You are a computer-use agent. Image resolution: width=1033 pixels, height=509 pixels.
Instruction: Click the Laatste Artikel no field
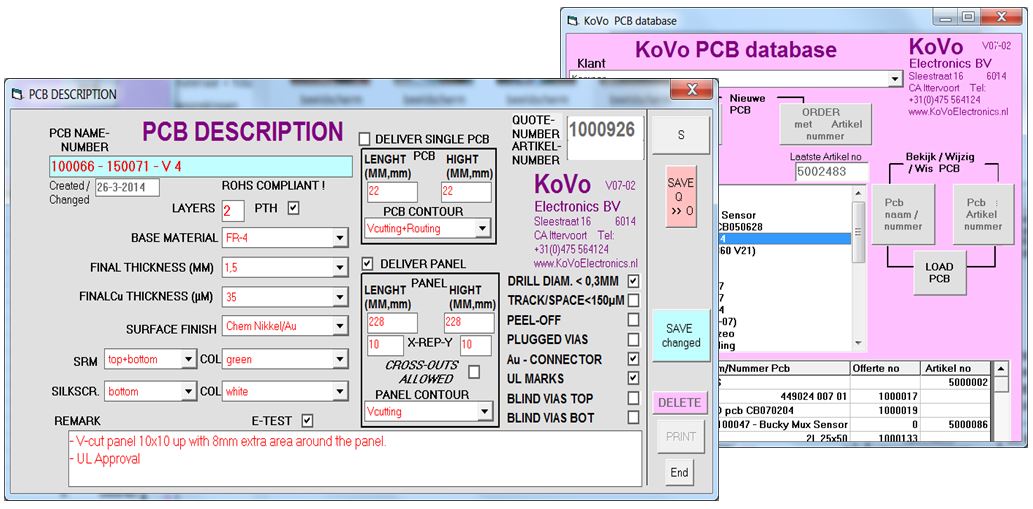click(x=830, y=172)
